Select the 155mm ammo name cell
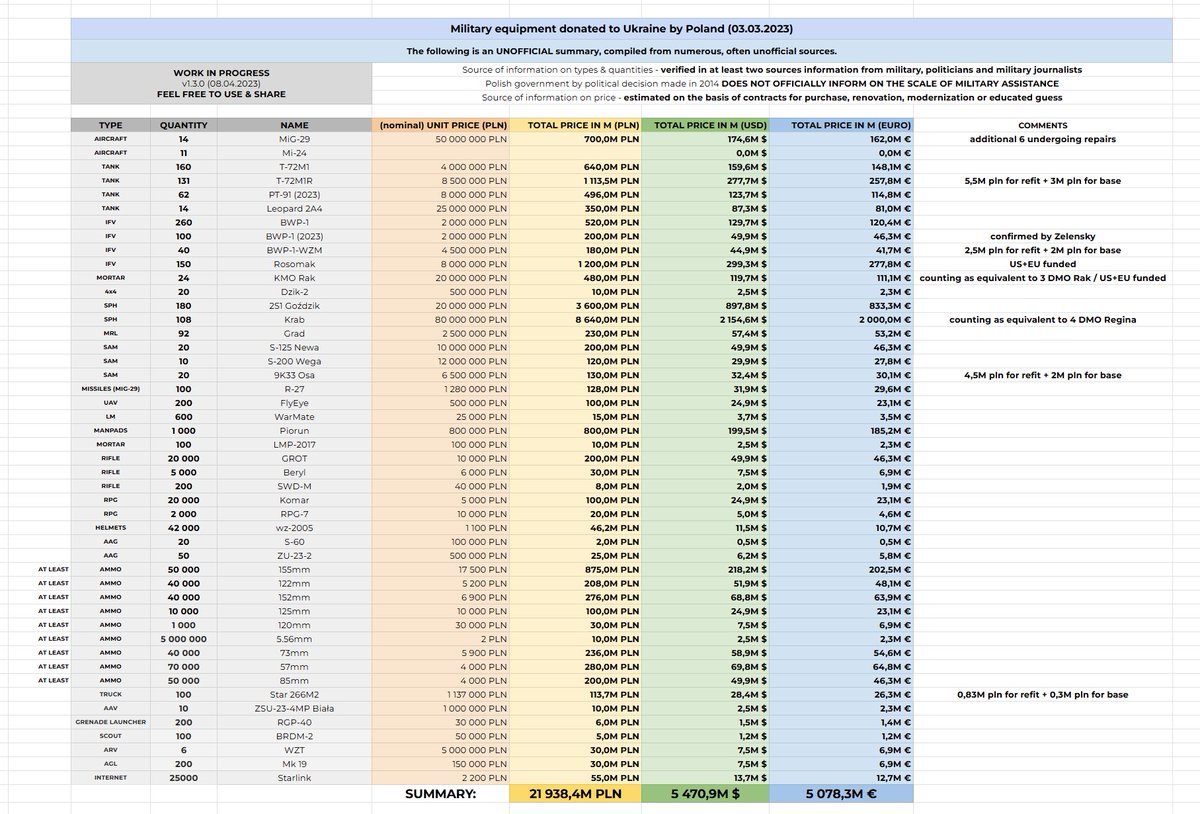 click(x=294, y=568)
